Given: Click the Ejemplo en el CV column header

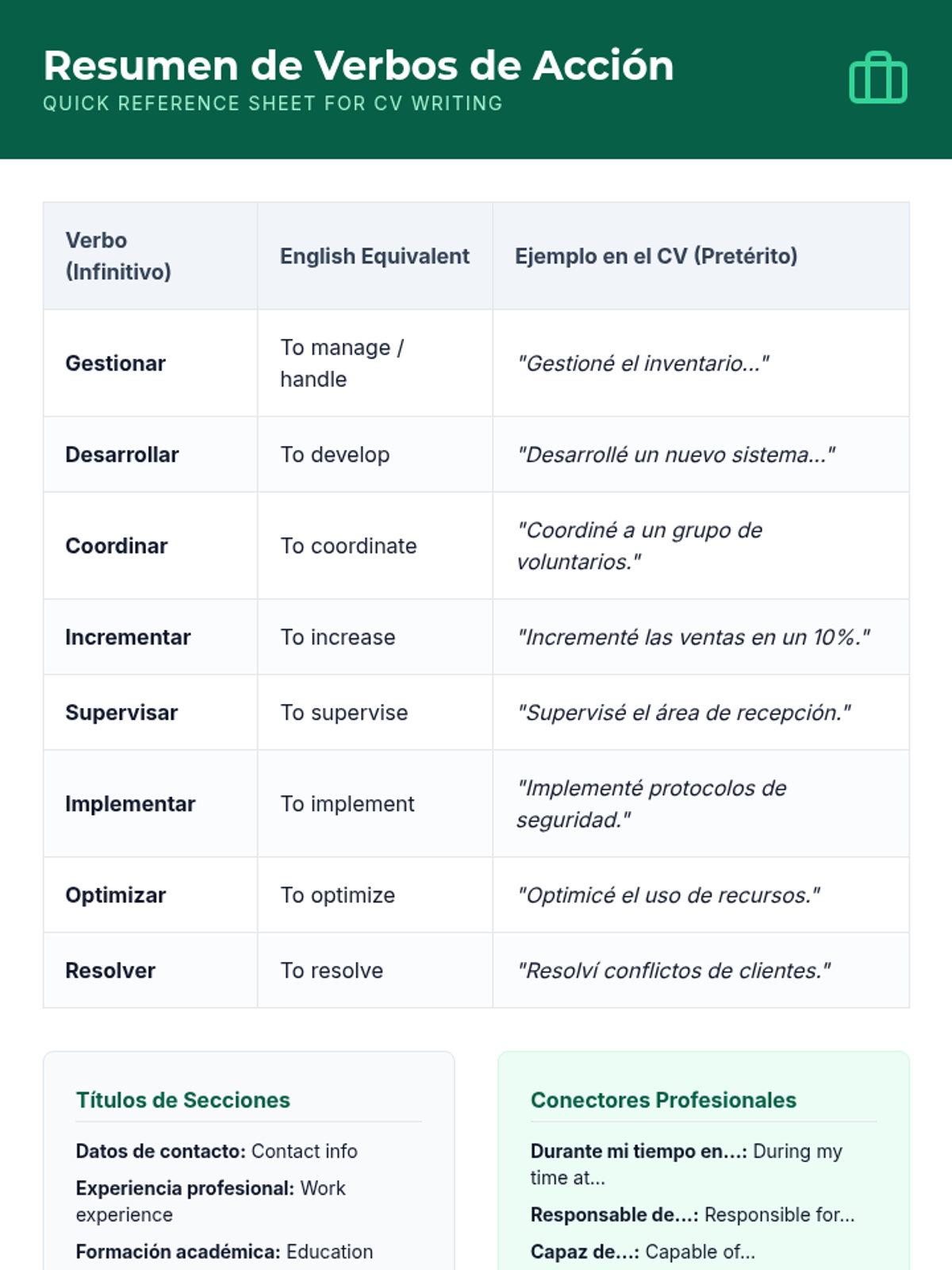Looking at the screenshot, I should click(x=656, y=256).
